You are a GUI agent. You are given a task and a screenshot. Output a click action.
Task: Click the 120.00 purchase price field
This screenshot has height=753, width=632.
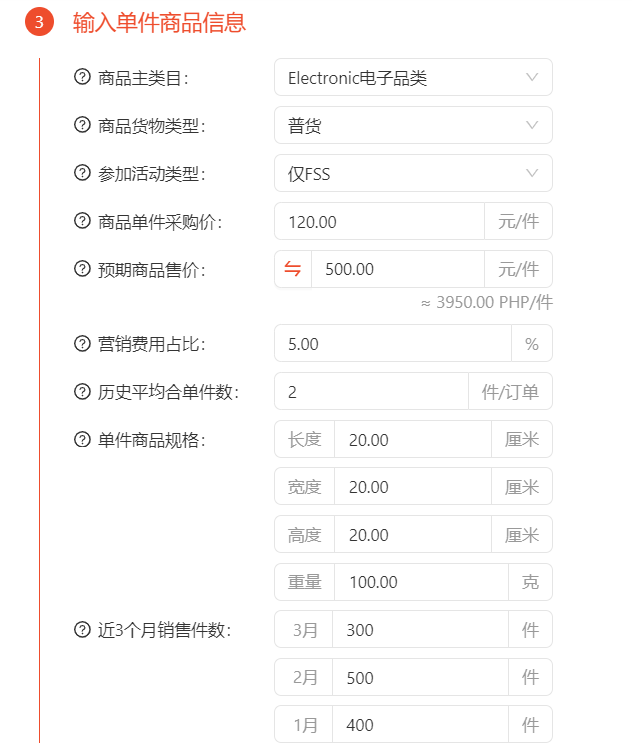380,222
